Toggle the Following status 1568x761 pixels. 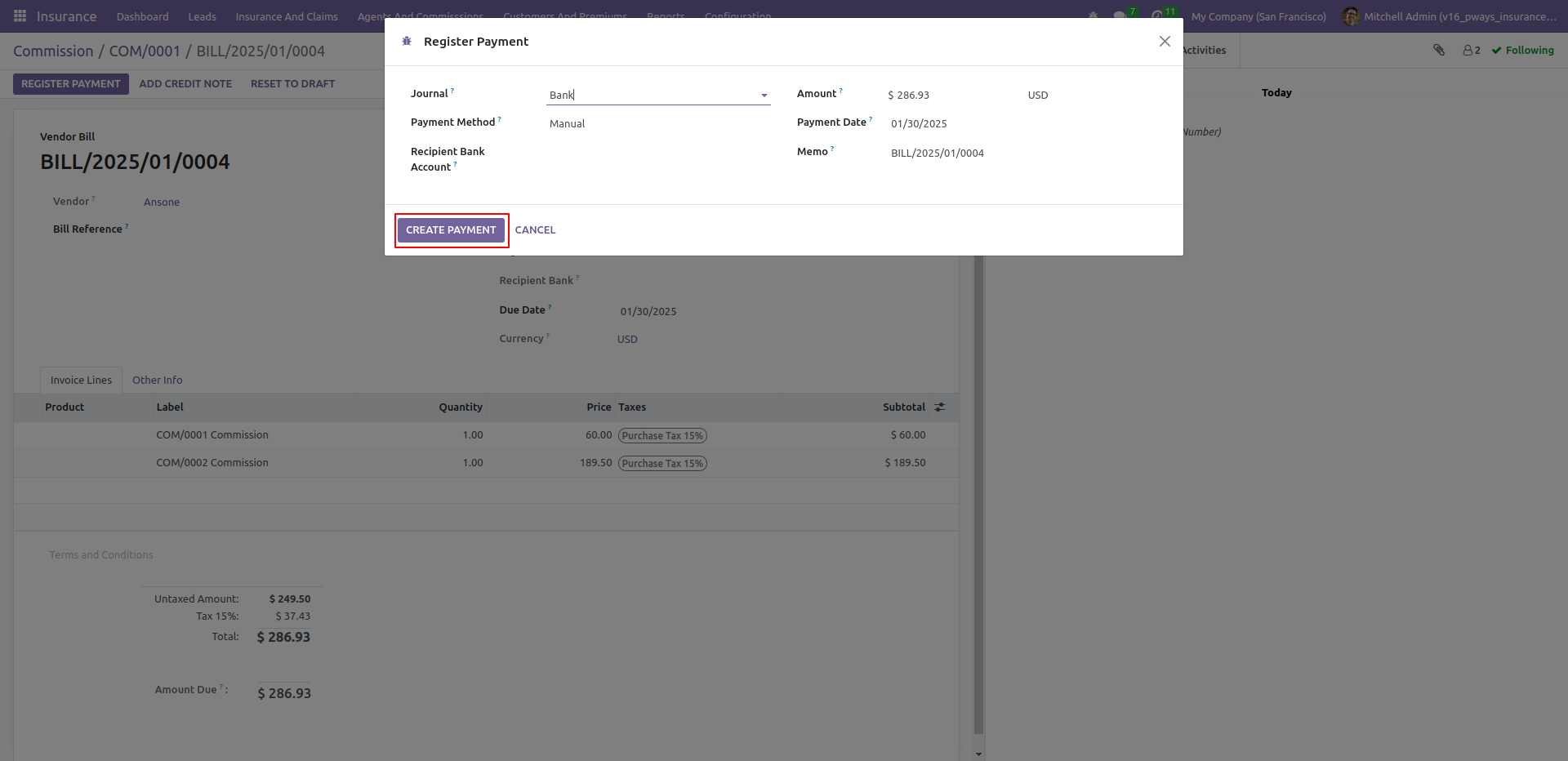pyautogui.click(x=1523, y=51)
